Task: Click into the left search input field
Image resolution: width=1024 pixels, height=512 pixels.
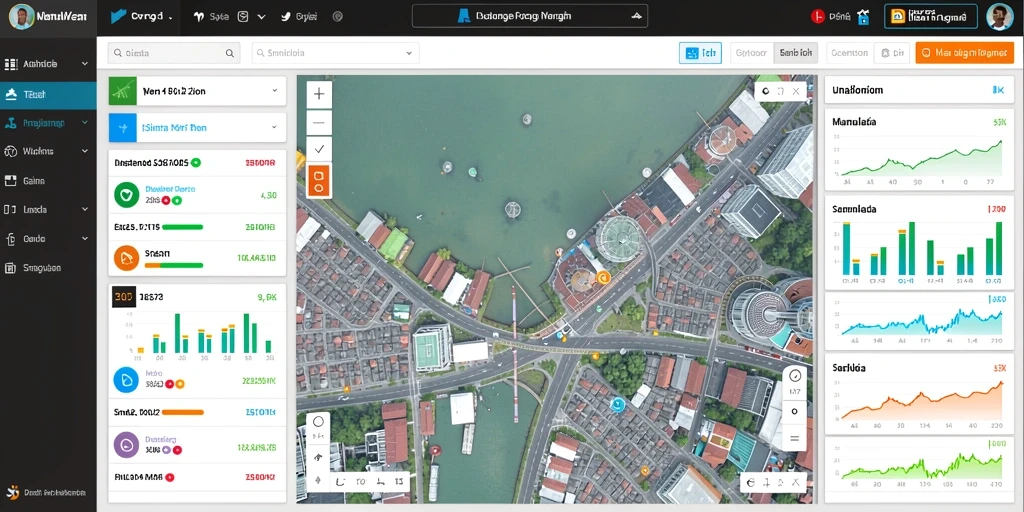Action: [174, 54]
